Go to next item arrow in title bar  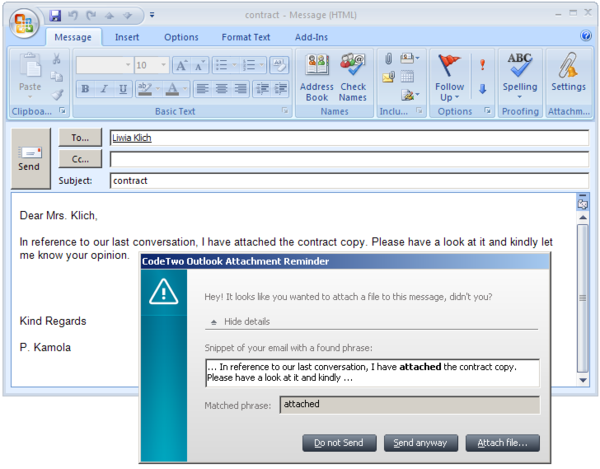click(x=127, y=16)
